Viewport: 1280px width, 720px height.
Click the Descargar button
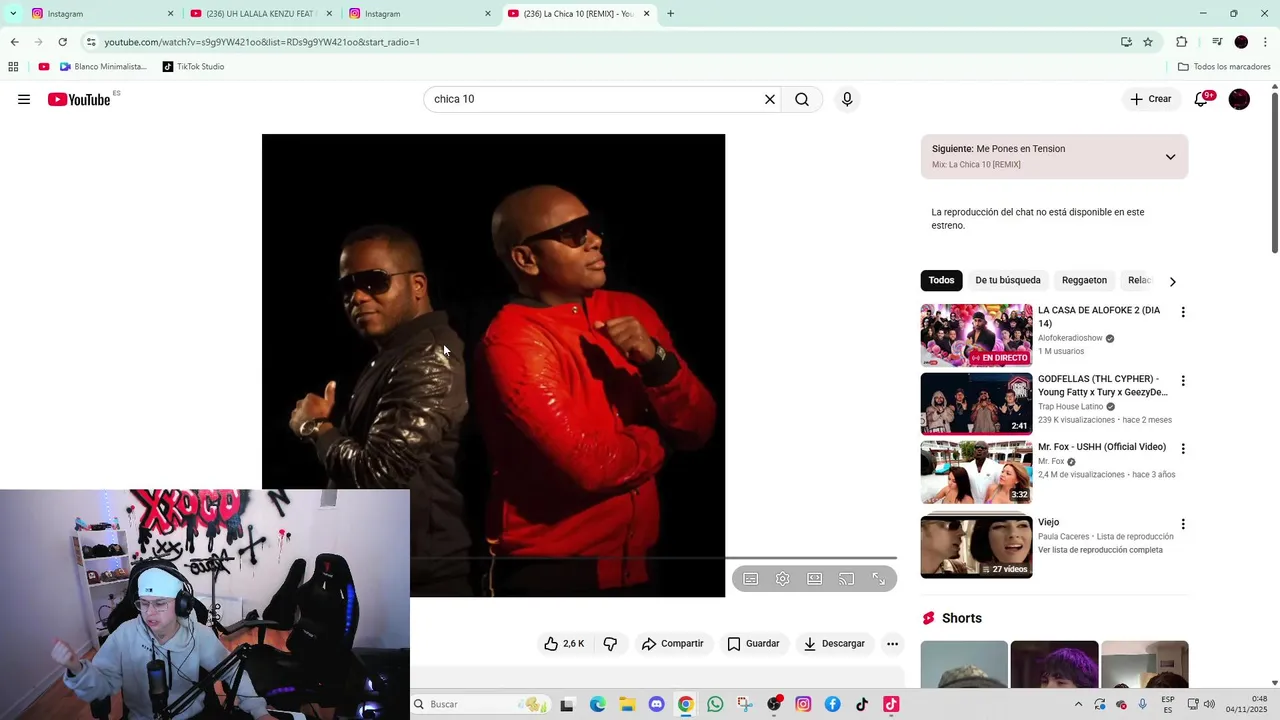click(x=834, y=644)
